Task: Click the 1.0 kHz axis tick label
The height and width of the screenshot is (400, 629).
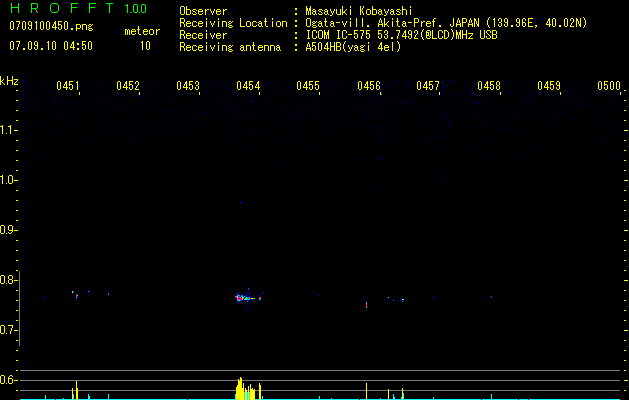Action: coord(7,180)
